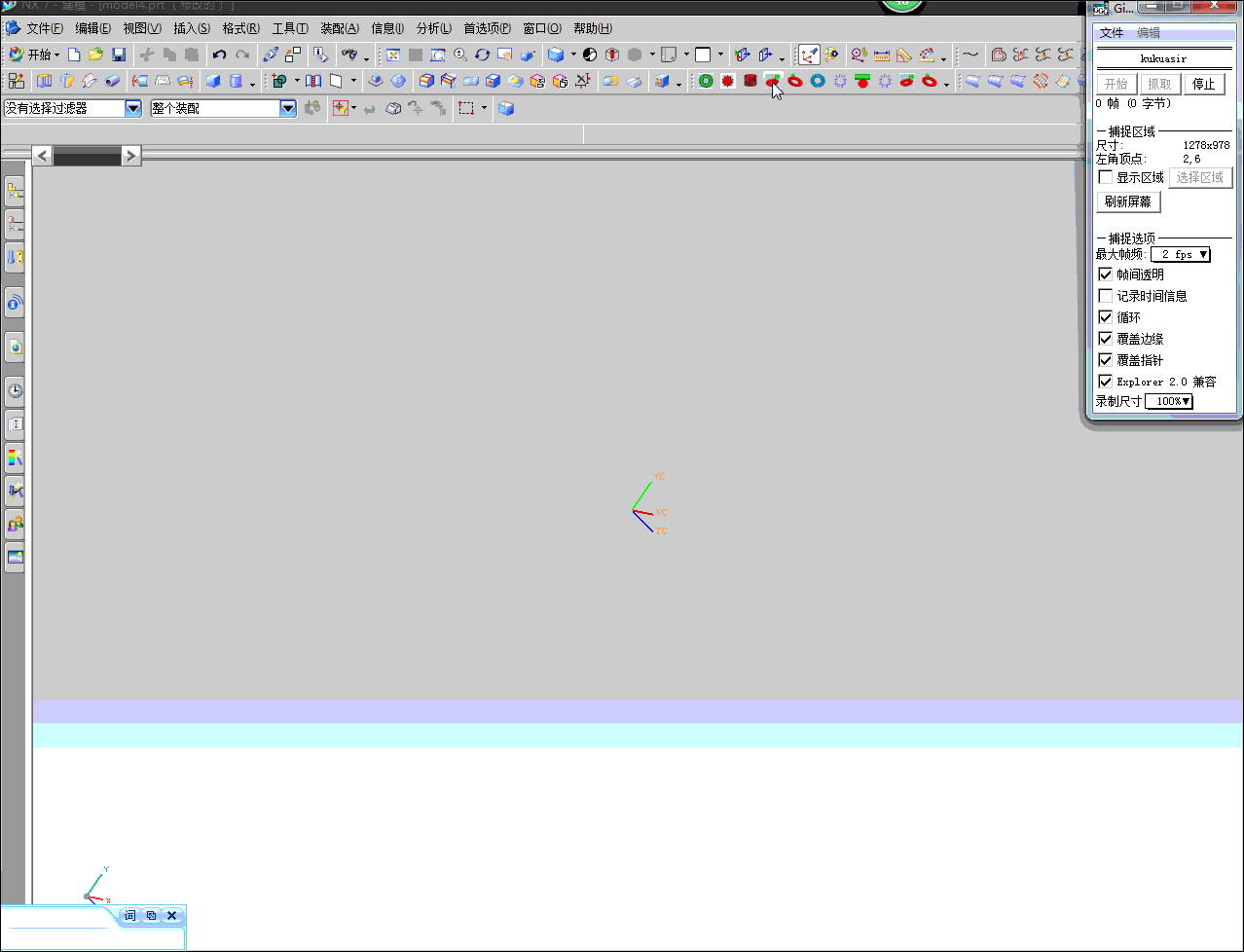
Task: Activate the Rotate view tool
Action: click(482, 55)
